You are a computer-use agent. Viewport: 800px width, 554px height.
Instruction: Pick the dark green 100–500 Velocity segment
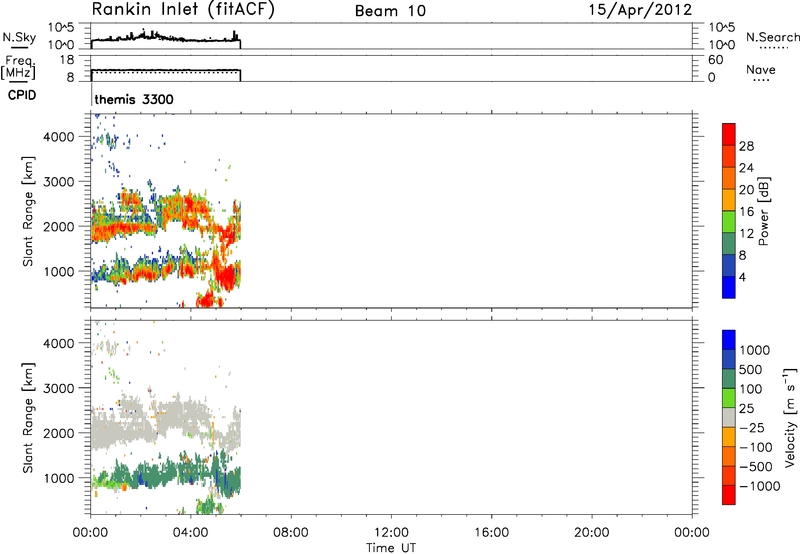(729, 379)
